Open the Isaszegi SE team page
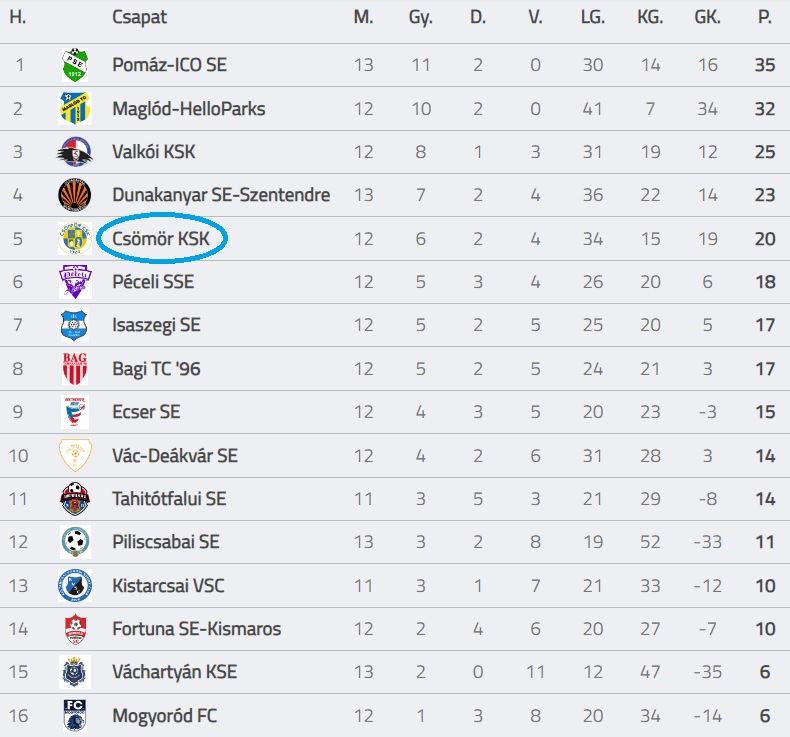Screen dimensions: 790x737 tap(156, 325)
